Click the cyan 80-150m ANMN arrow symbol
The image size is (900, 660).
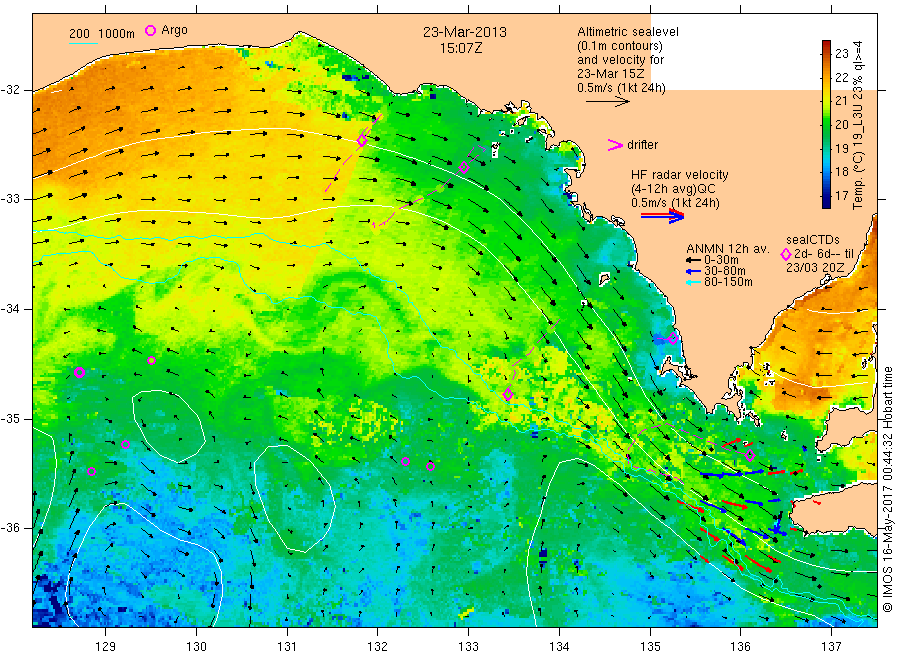pos(693,282)
